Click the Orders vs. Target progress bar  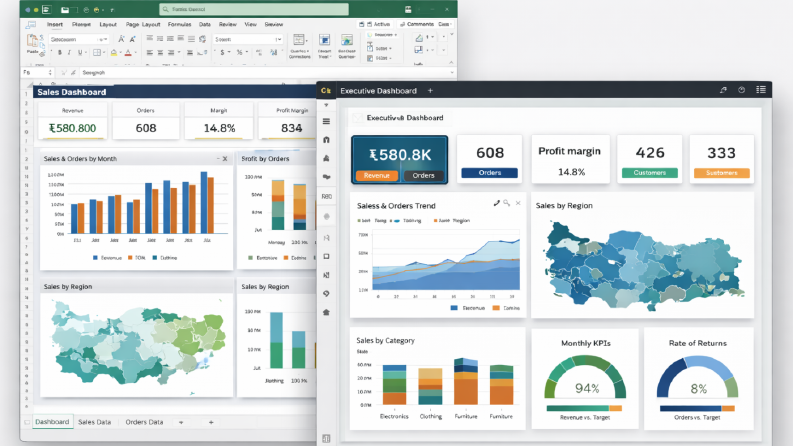[x=697, y=408]
